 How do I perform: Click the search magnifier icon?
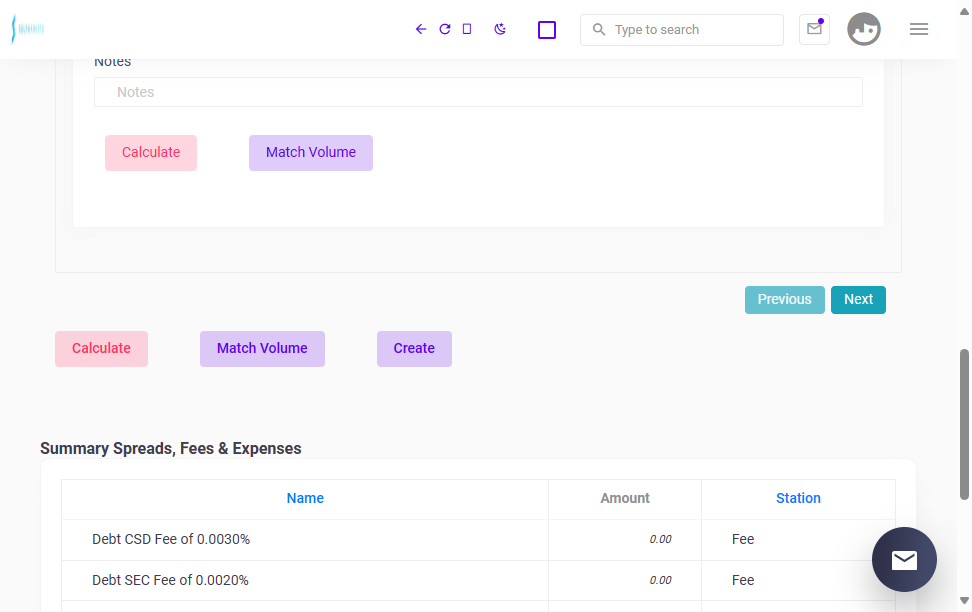599,29
